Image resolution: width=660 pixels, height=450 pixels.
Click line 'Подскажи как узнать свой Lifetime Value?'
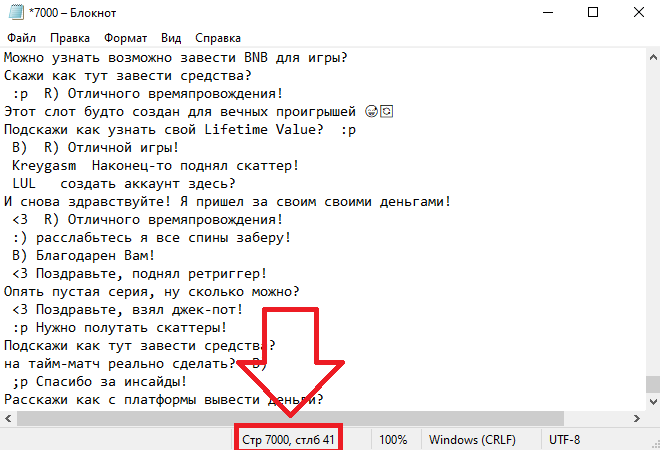pos(180,130)
